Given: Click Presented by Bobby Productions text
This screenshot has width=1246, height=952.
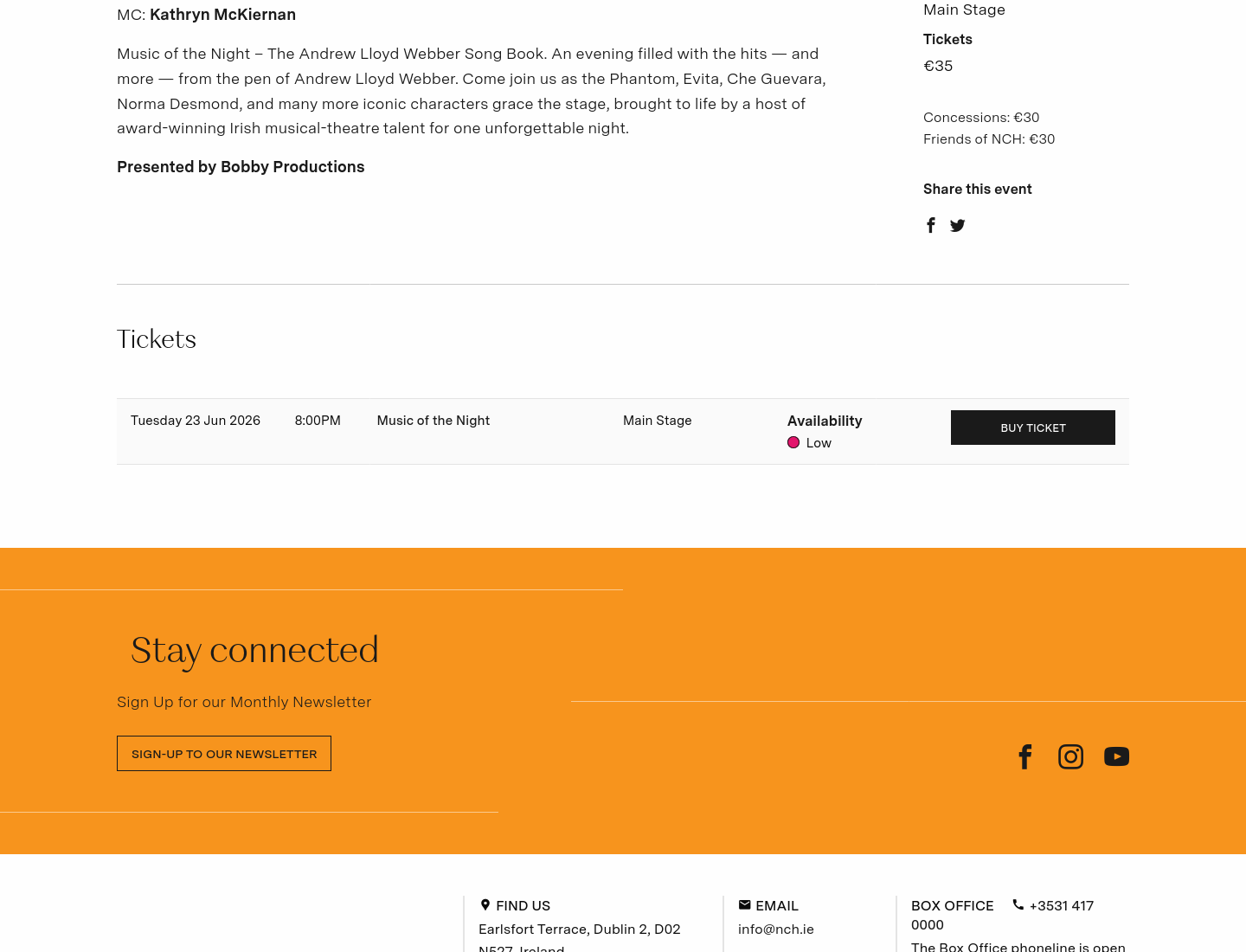Looking at the screenshot, I should tap(241, 167).
